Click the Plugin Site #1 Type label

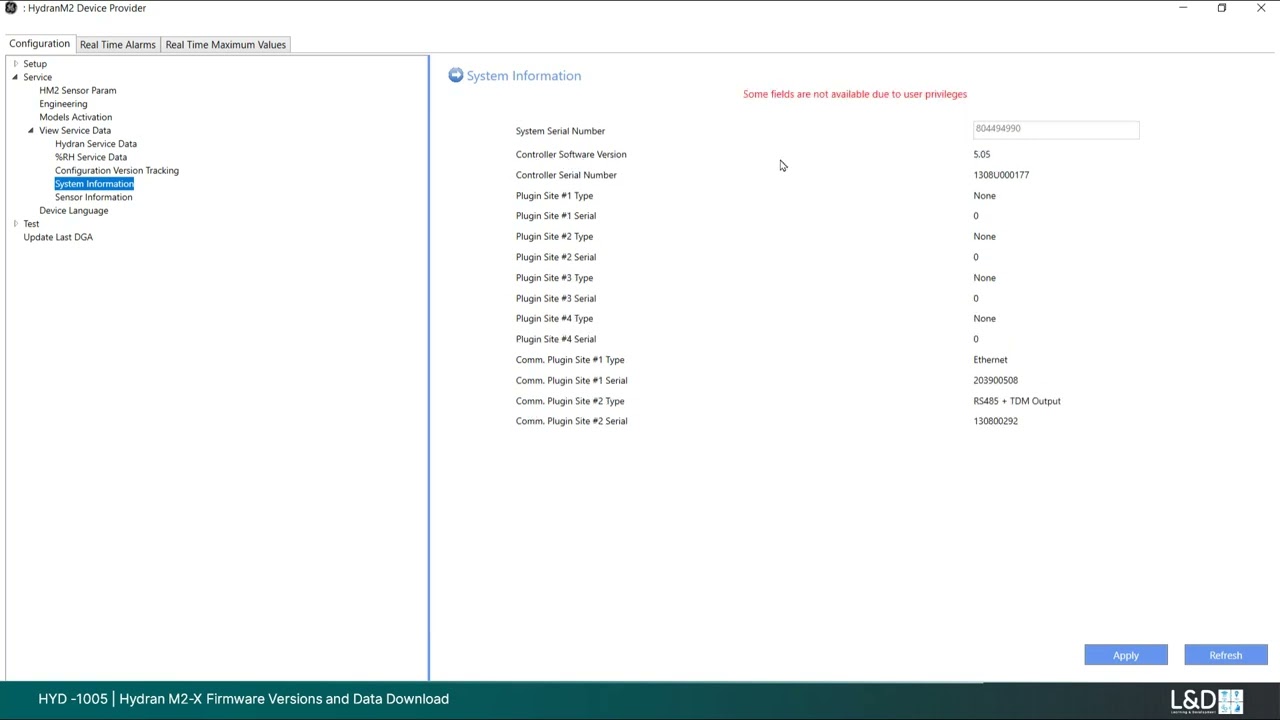(x=554, y=196)
